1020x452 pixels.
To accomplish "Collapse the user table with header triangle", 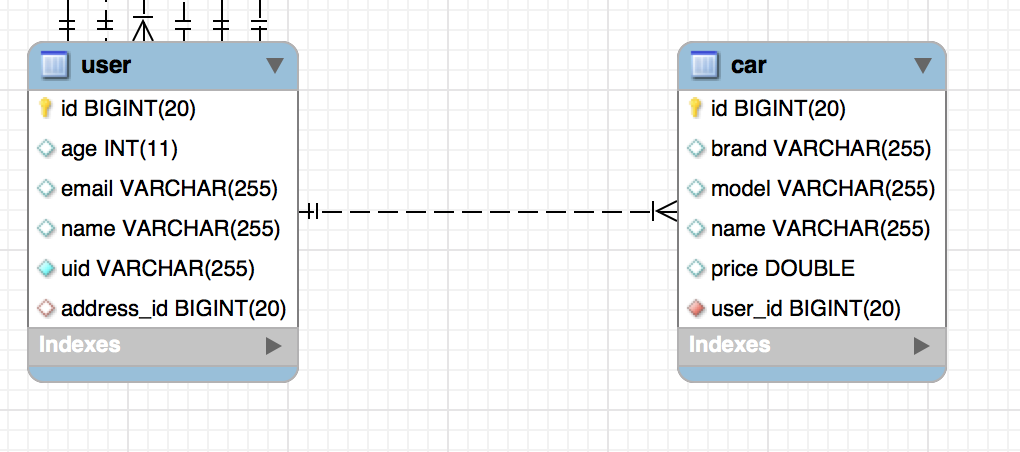I will click(x=275, y=65).
